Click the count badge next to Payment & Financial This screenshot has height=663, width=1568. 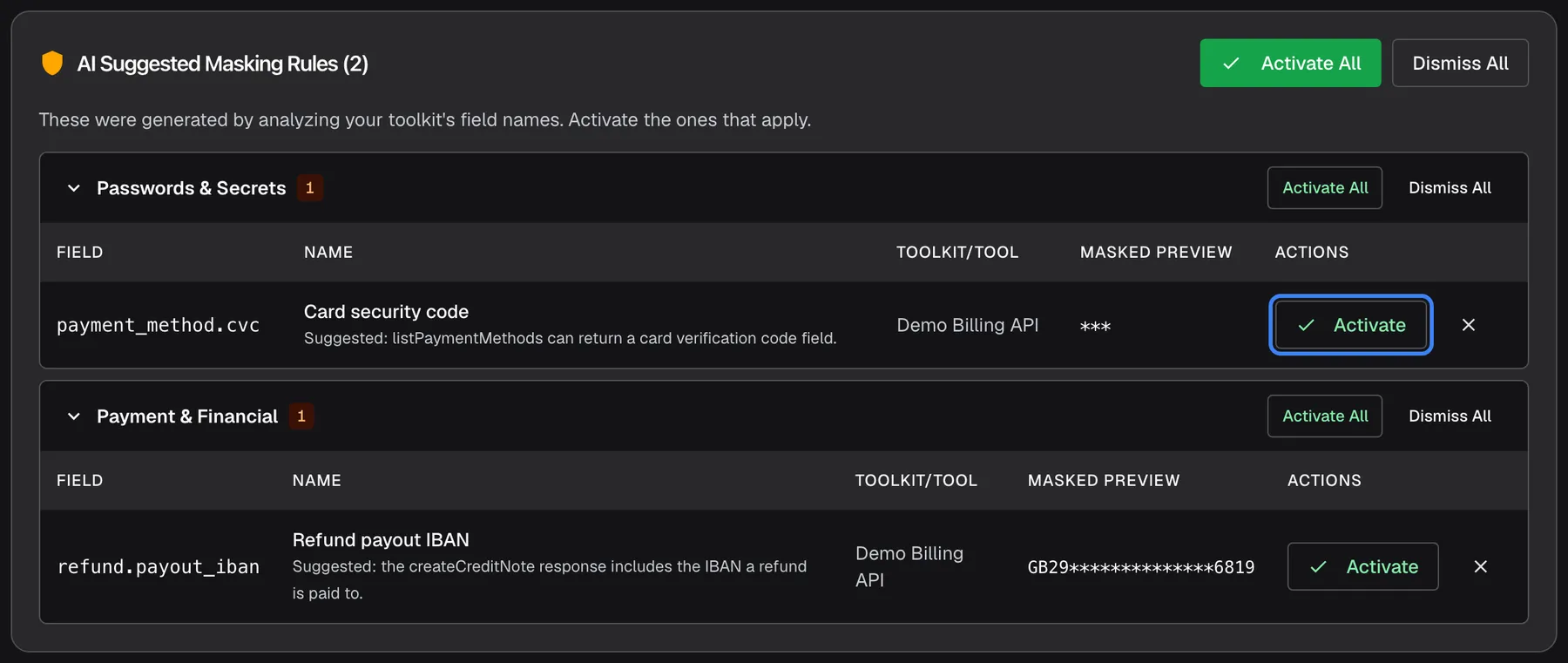(x=301, y=416)
